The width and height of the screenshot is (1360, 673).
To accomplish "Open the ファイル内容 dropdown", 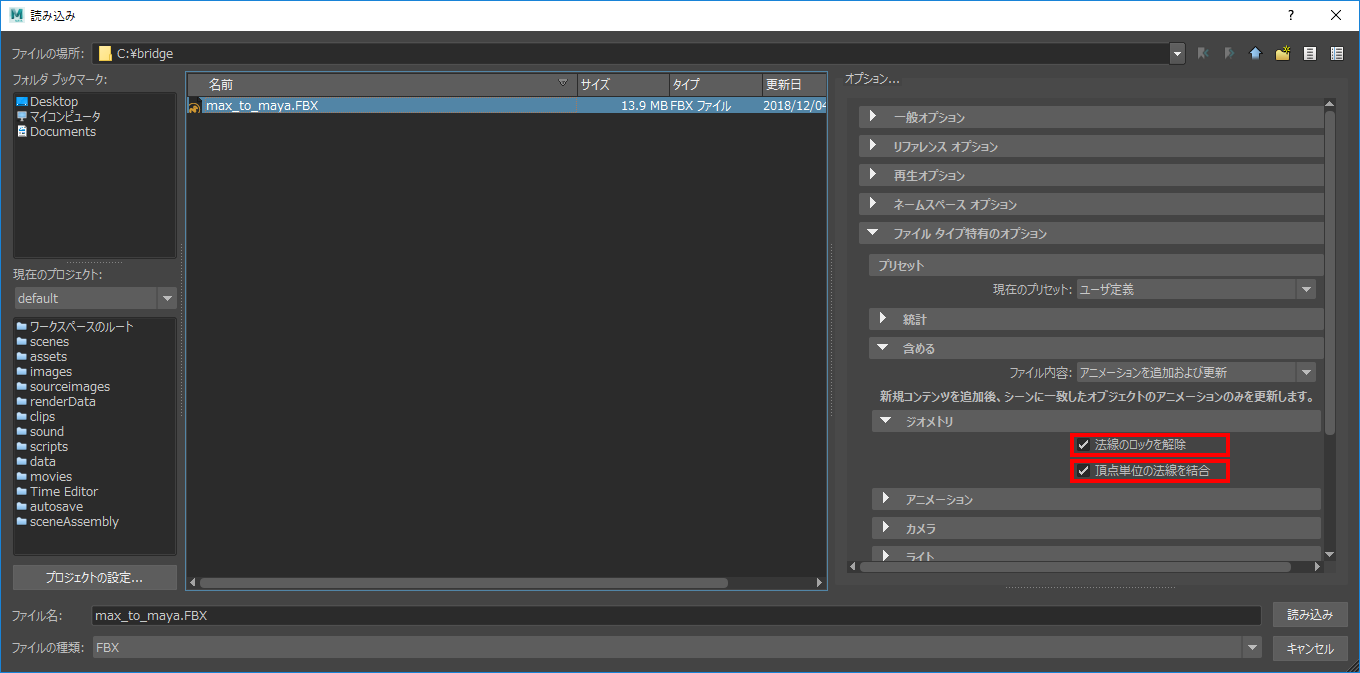I will (x=1195, y=373).
